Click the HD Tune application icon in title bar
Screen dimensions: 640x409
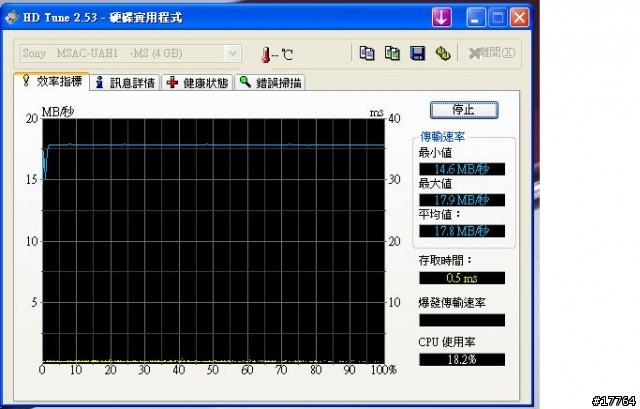pyautogui.click(x=11, y=17)
